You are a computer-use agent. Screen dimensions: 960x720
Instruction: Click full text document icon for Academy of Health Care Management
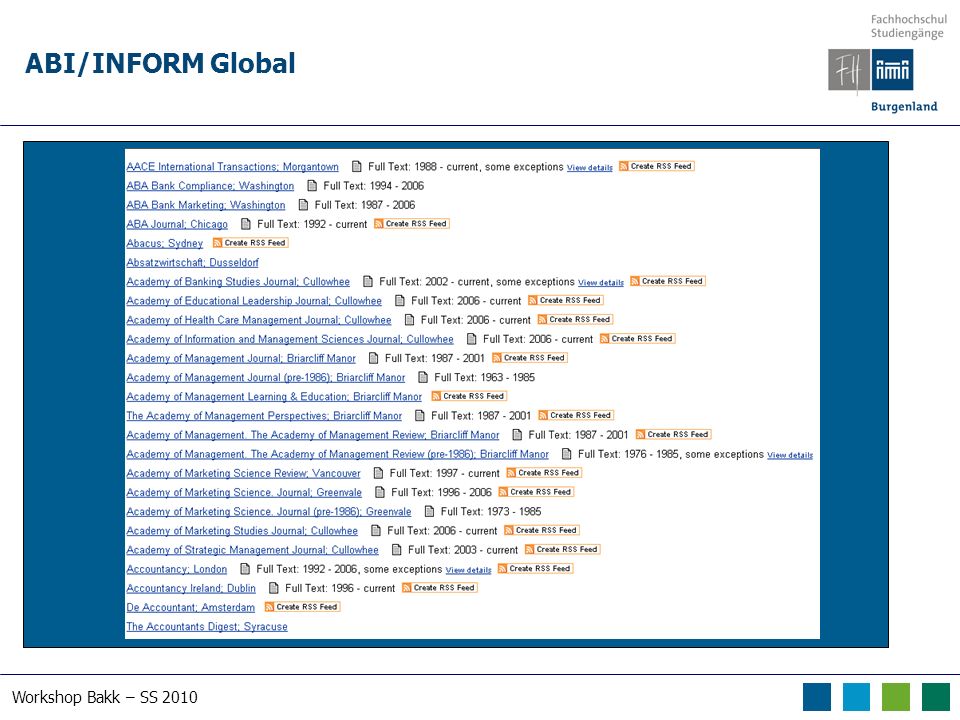tap(409, 320)
